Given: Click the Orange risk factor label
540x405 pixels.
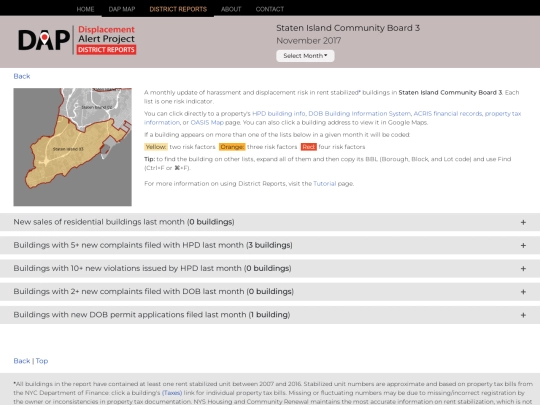Looking at the screenshot, I should pyautogui.click(x=232, y=147).
